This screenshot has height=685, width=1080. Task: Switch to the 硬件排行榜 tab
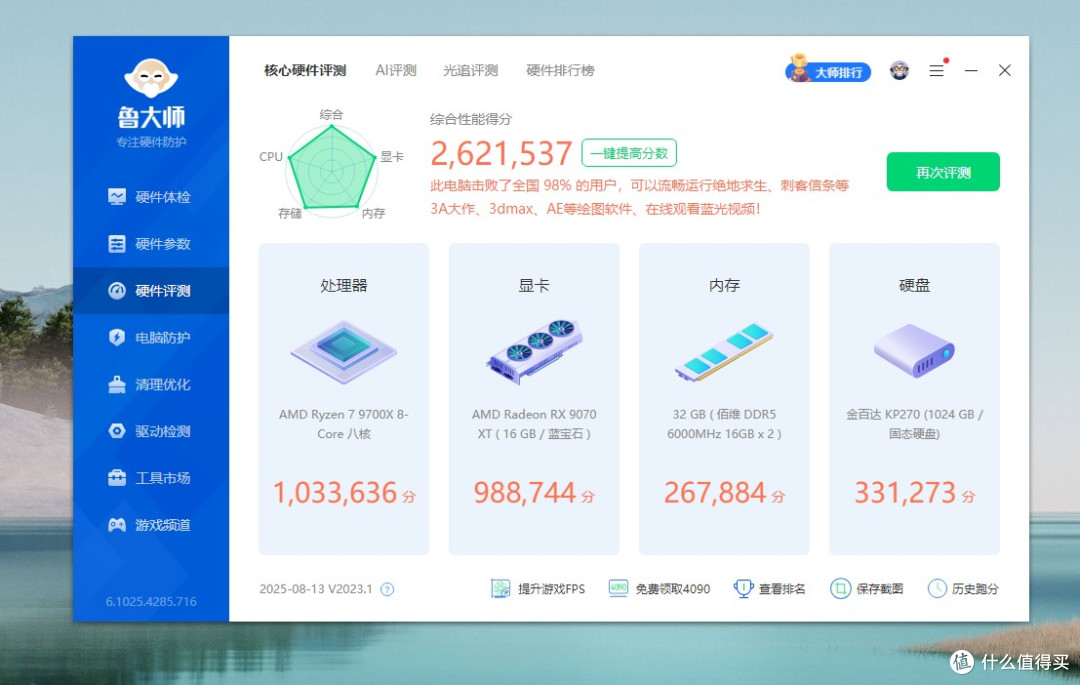coord(561,70)
